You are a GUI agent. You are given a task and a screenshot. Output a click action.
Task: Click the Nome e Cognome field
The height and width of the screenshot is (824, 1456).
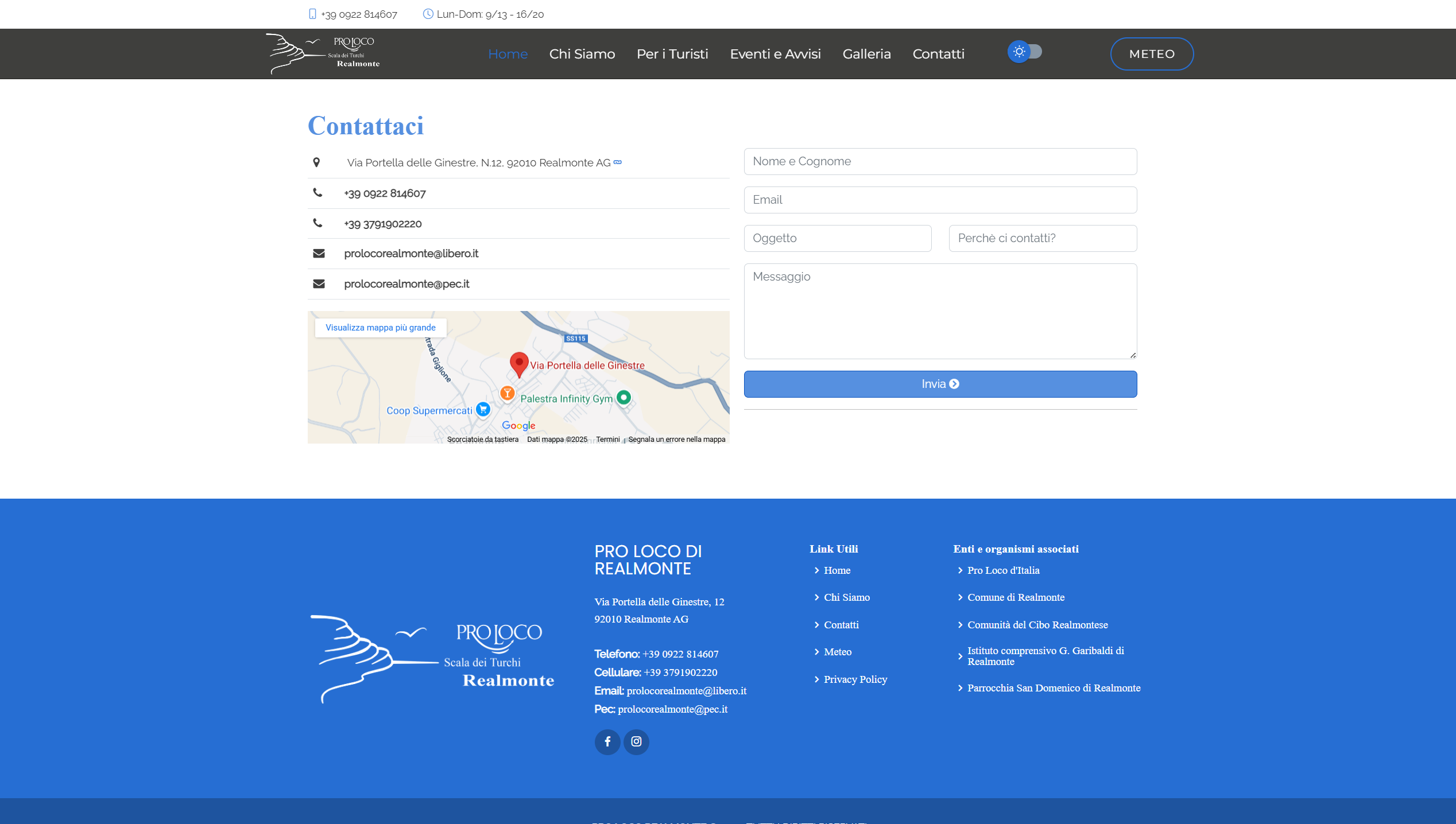(x=940, y=161)
